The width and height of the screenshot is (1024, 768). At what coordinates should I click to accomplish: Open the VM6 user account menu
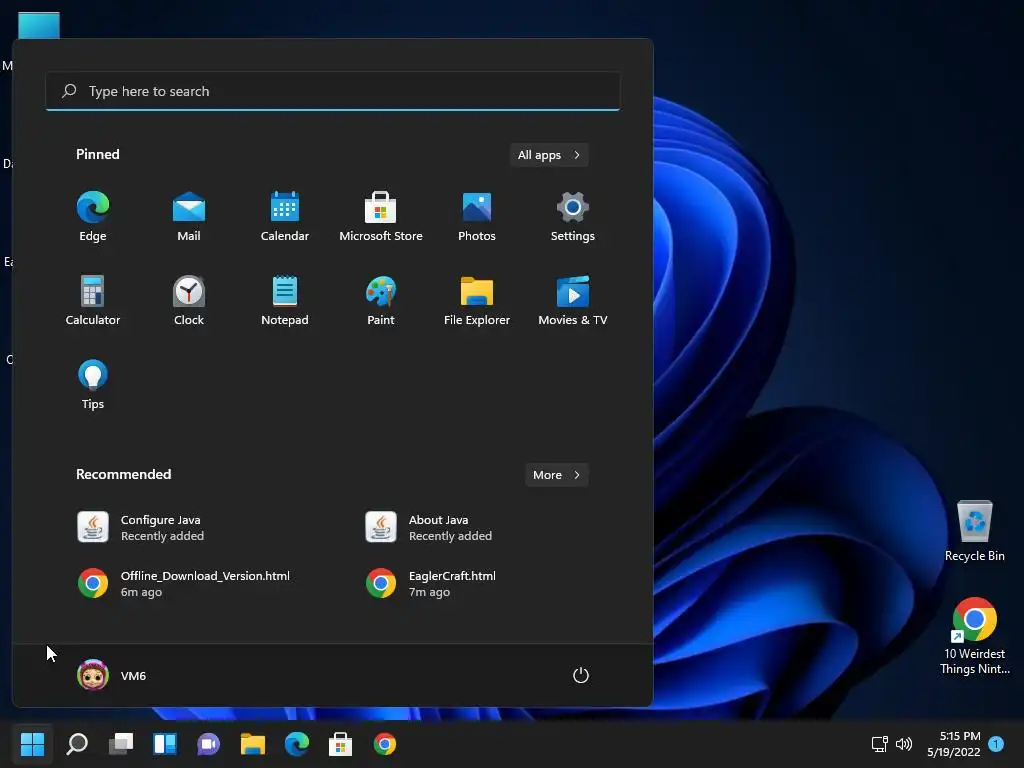click(112, 675)
